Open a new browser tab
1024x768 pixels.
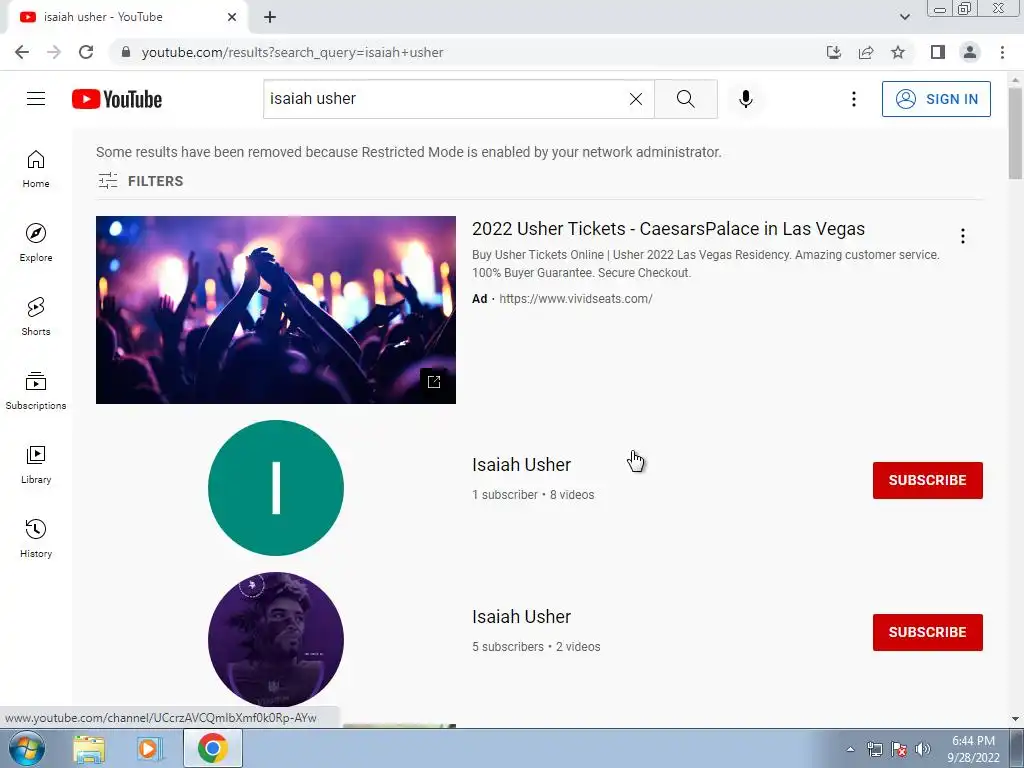click(x=270, y=17)
